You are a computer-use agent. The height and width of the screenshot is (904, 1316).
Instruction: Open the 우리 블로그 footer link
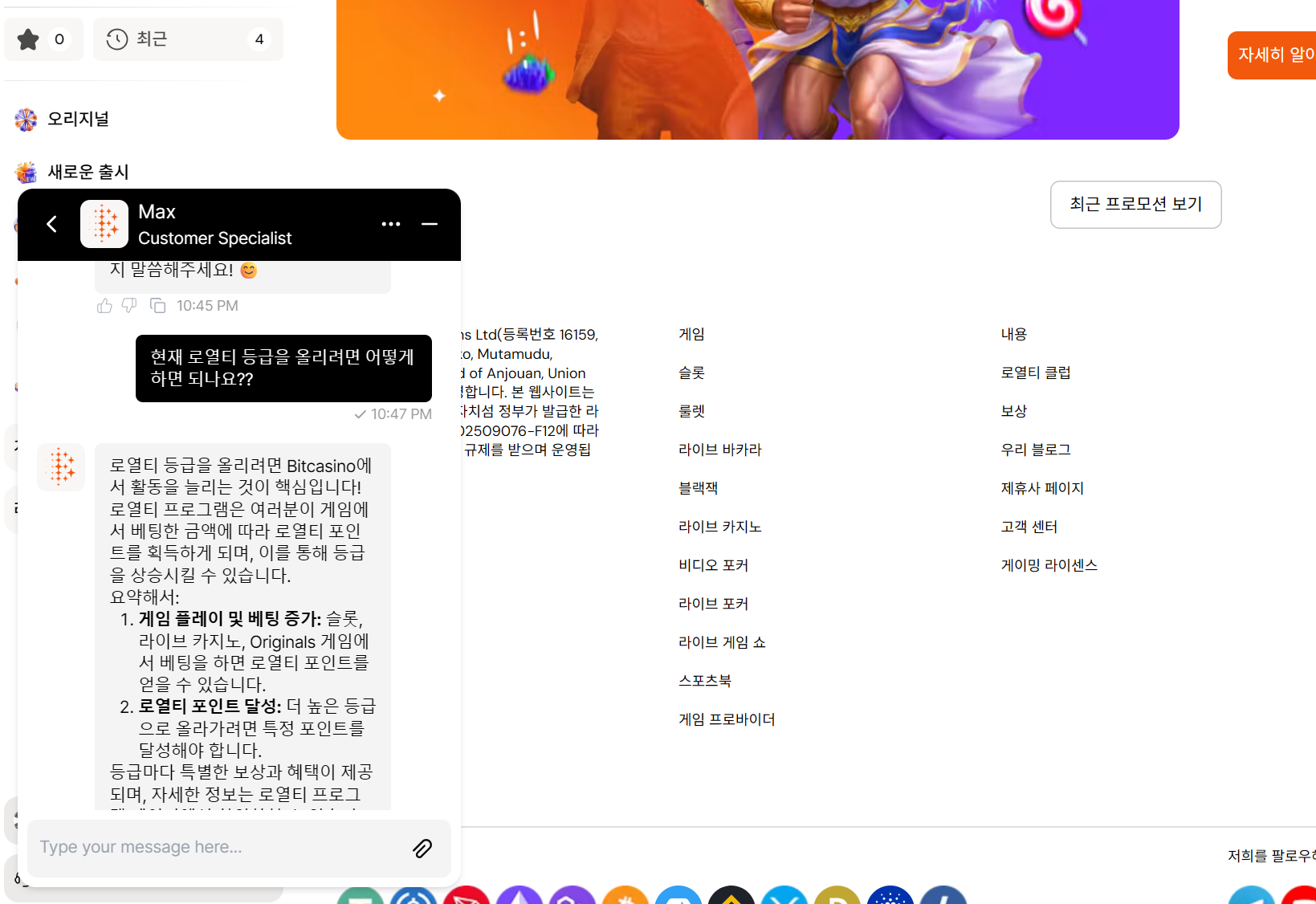point(1035,450)
